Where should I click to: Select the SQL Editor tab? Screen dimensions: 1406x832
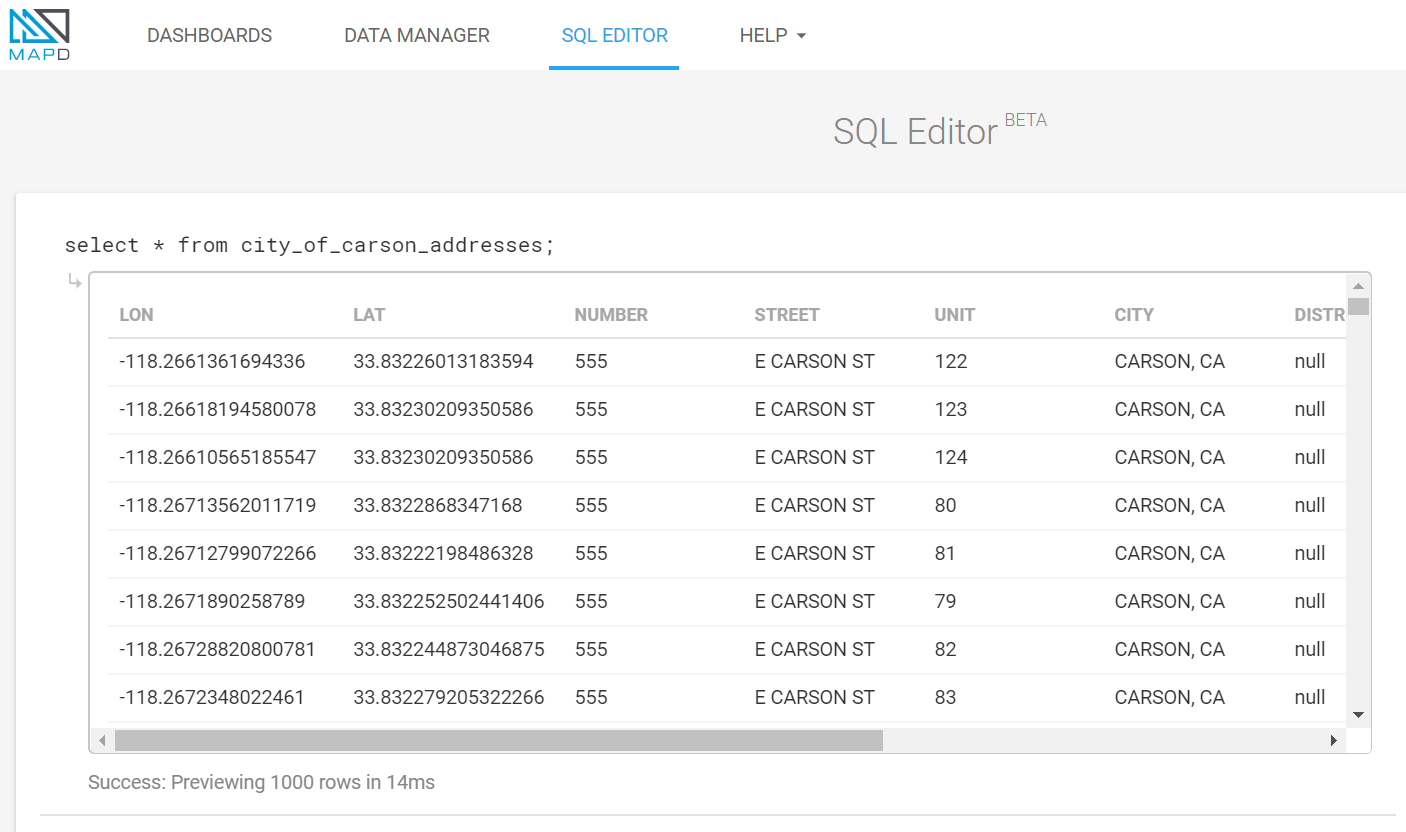pos(614,35)
